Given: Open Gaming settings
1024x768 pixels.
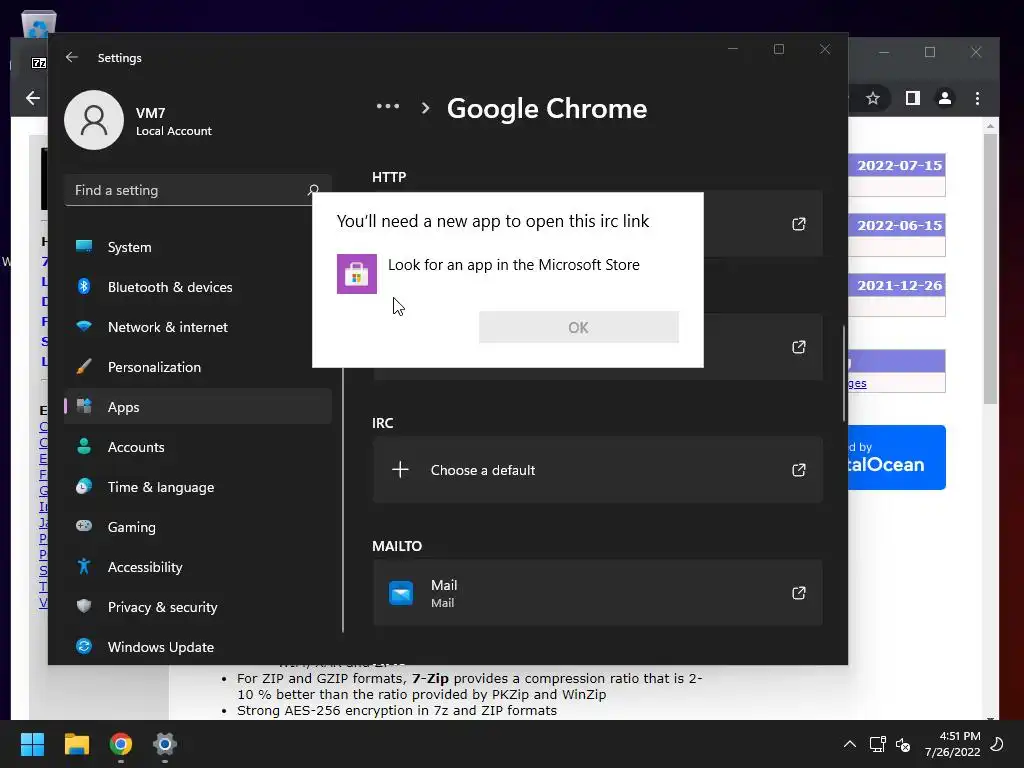Looking at the screenshot, I should [198, 526].
